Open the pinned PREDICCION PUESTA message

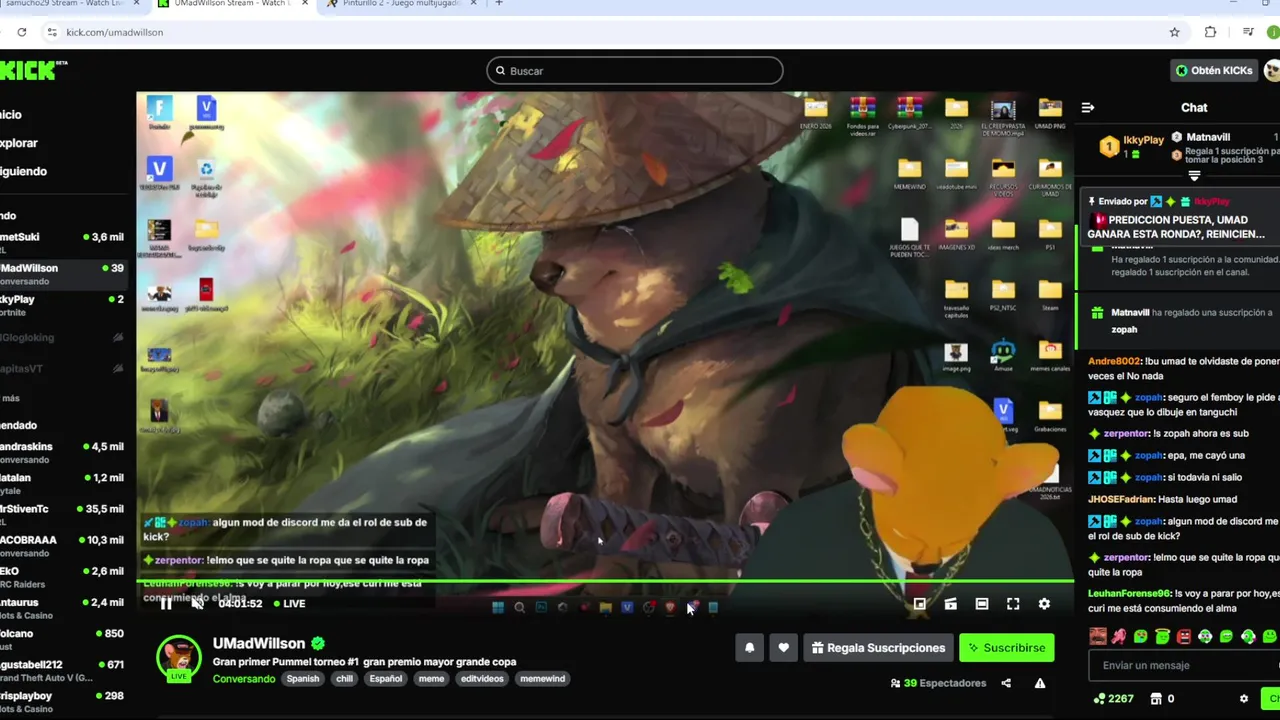pos(1180,219)
